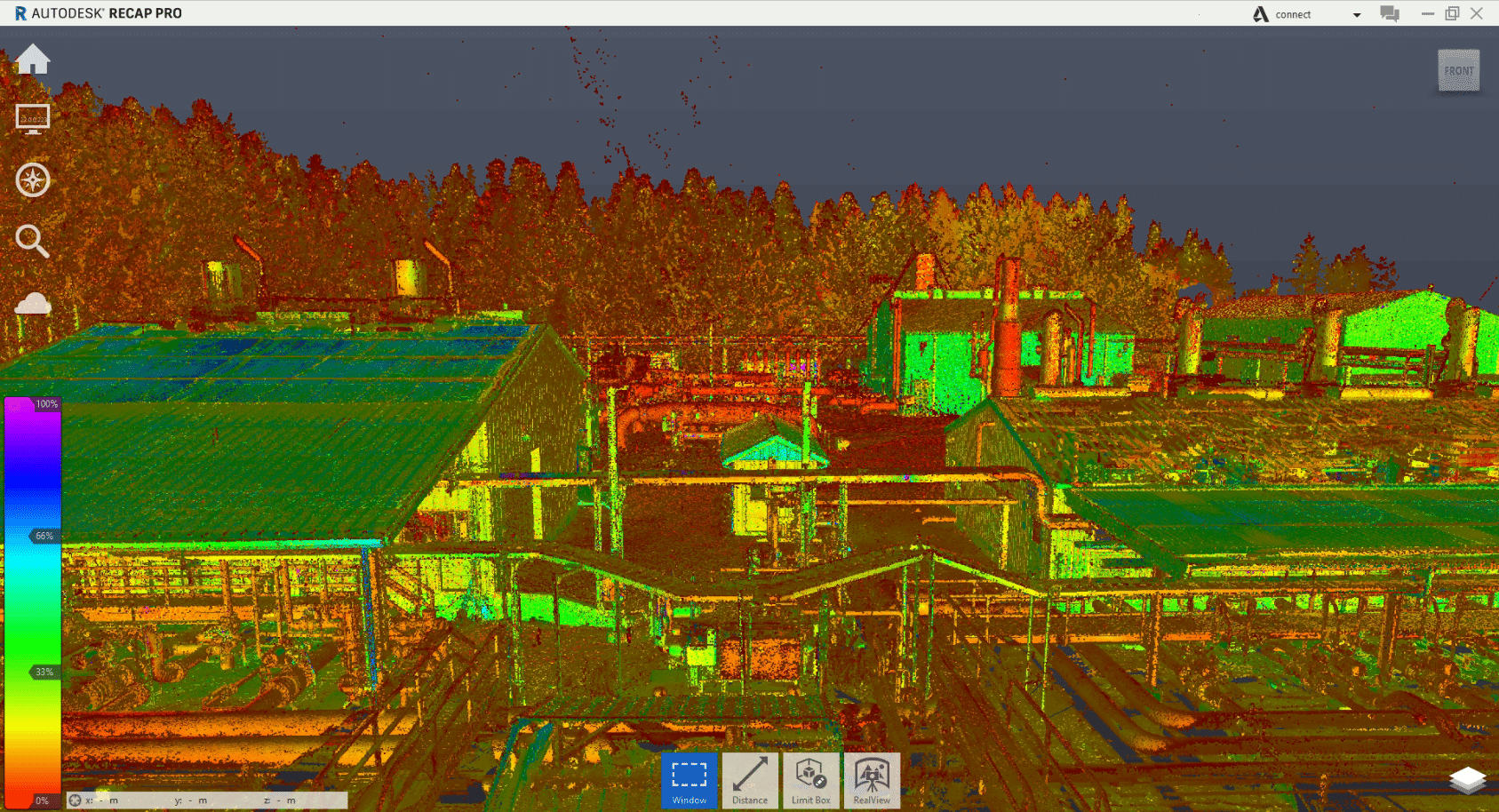Activate the Window selection tool
This screenshot has height=812, width=1499.
[689, 780]
